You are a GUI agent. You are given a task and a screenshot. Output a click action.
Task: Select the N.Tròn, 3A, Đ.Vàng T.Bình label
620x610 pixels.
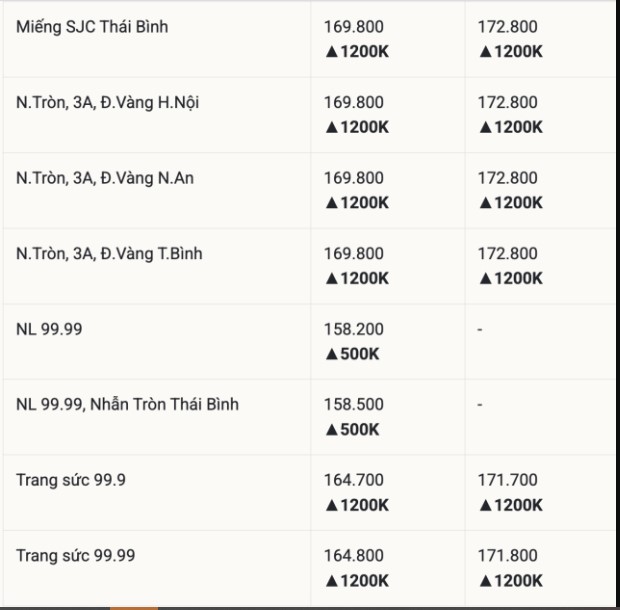tap(109, 254)
